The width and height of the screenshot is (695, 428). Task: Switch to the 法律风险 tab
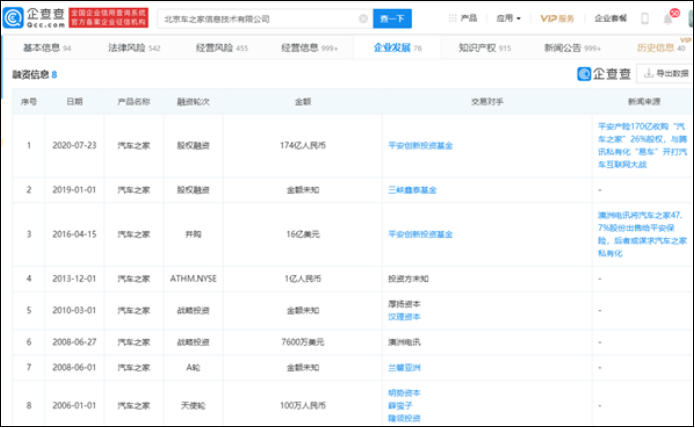click(x=134, y=48)
